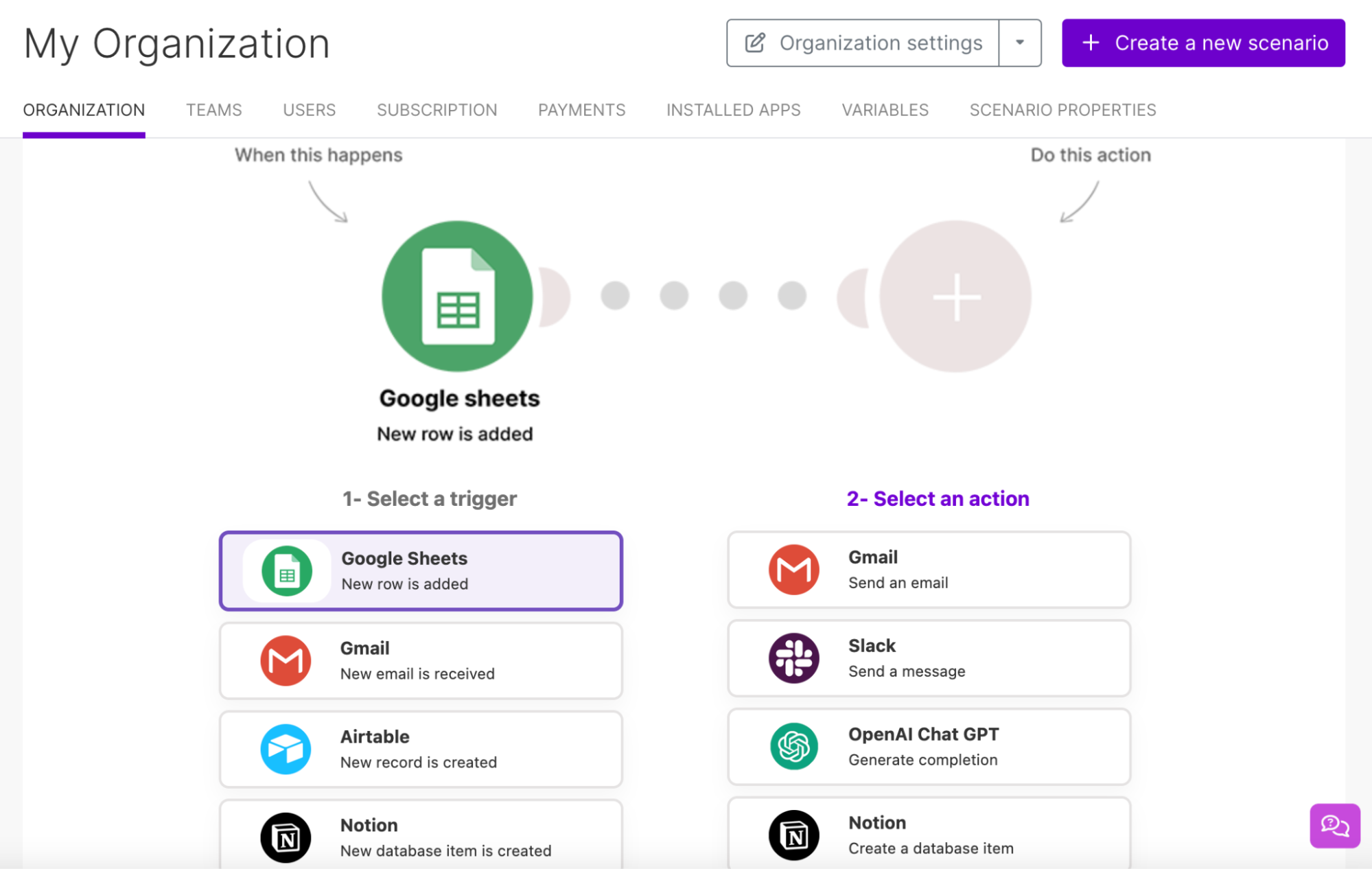This screenshot has height=869, width=1372.
Task: Click Organization settings button
Action: pos(863,43)
